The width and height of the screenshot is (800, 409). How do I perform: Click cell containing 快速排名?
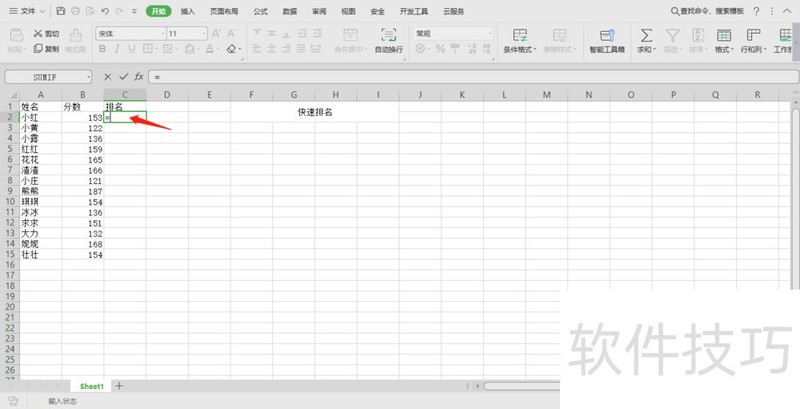pos(315,112)
